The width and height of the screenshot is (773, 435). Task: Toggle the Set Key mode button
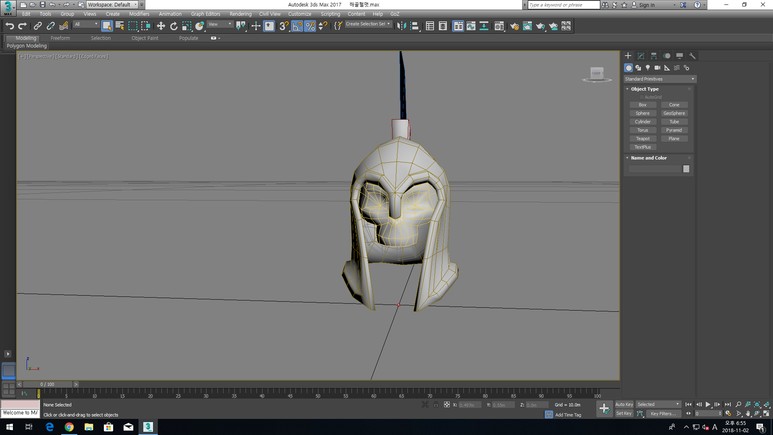(624, 413)
